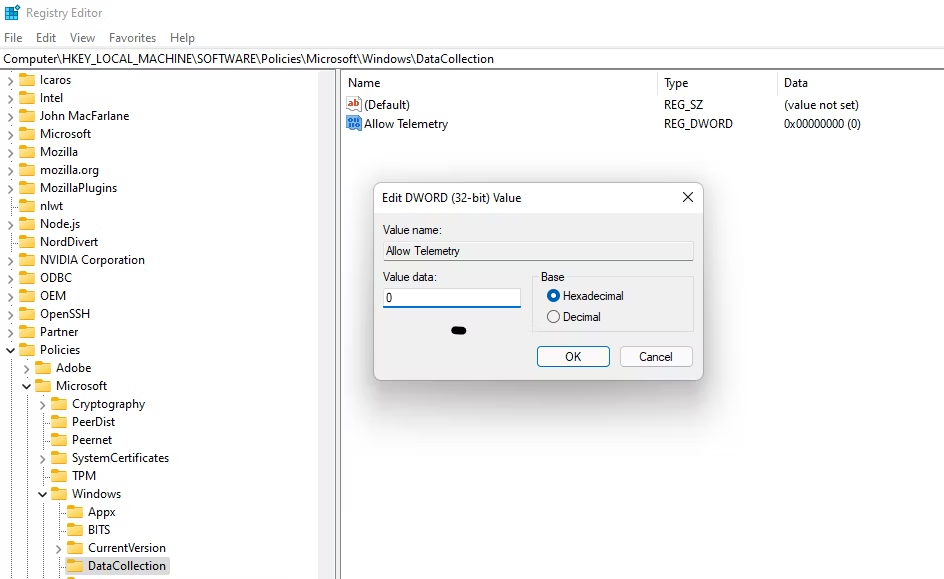
Task: Click the tree pane vertical scrollbar
Action: [x=327, y=324]
